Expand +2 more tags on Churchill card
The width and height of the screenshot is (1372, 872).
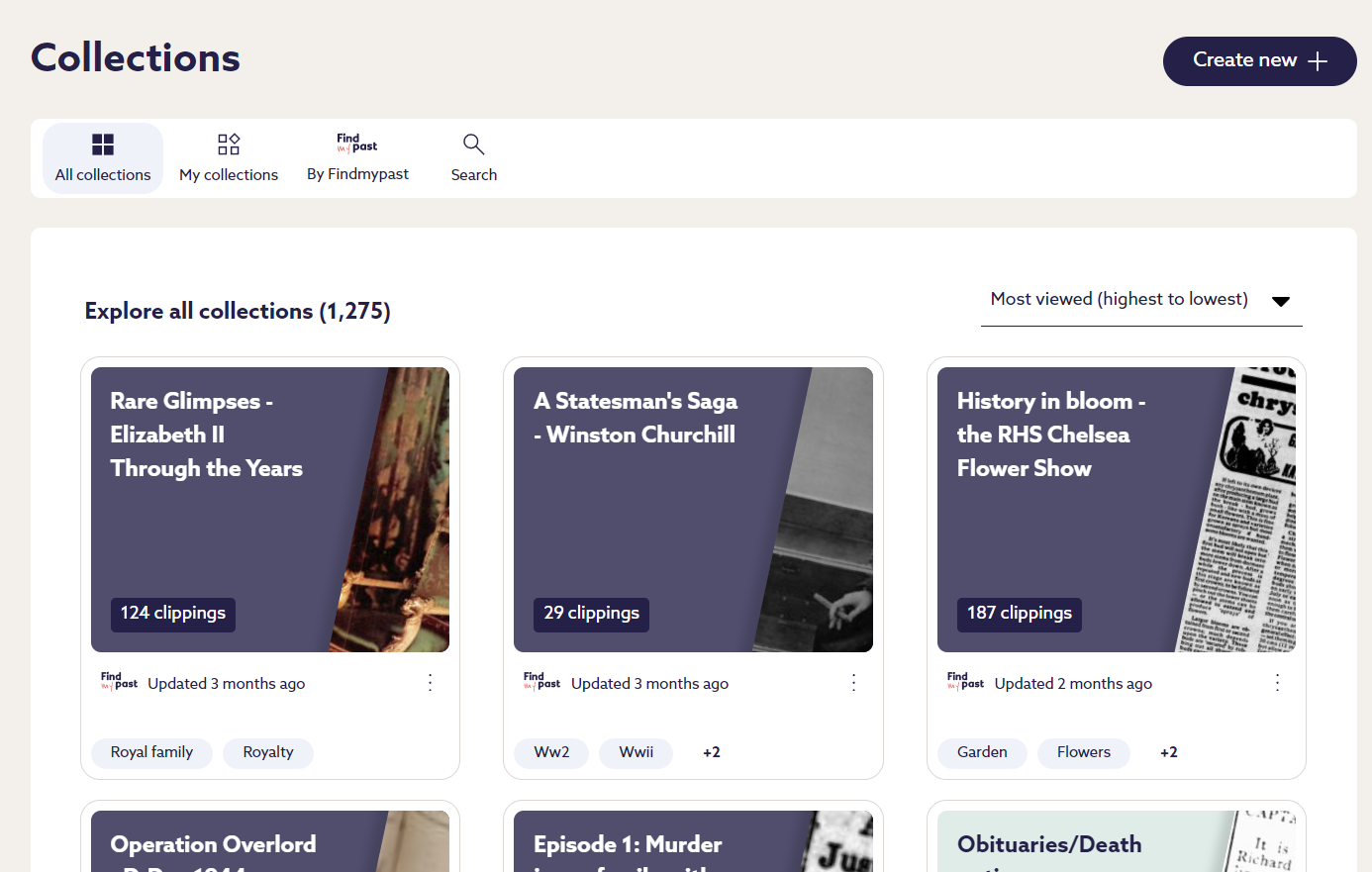click(712, 752)
